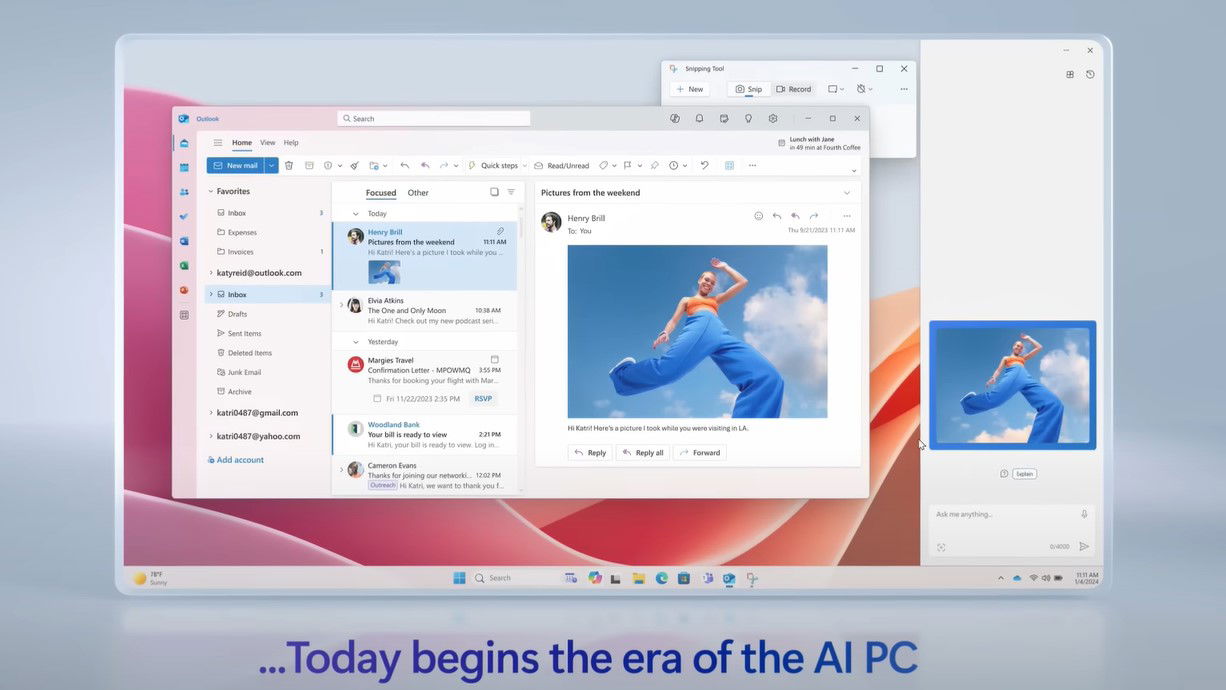This screenshot has height=690, width=1226.
Task: Open Microsoft Edge from the taskbar
Action: [x=661, y=578]
